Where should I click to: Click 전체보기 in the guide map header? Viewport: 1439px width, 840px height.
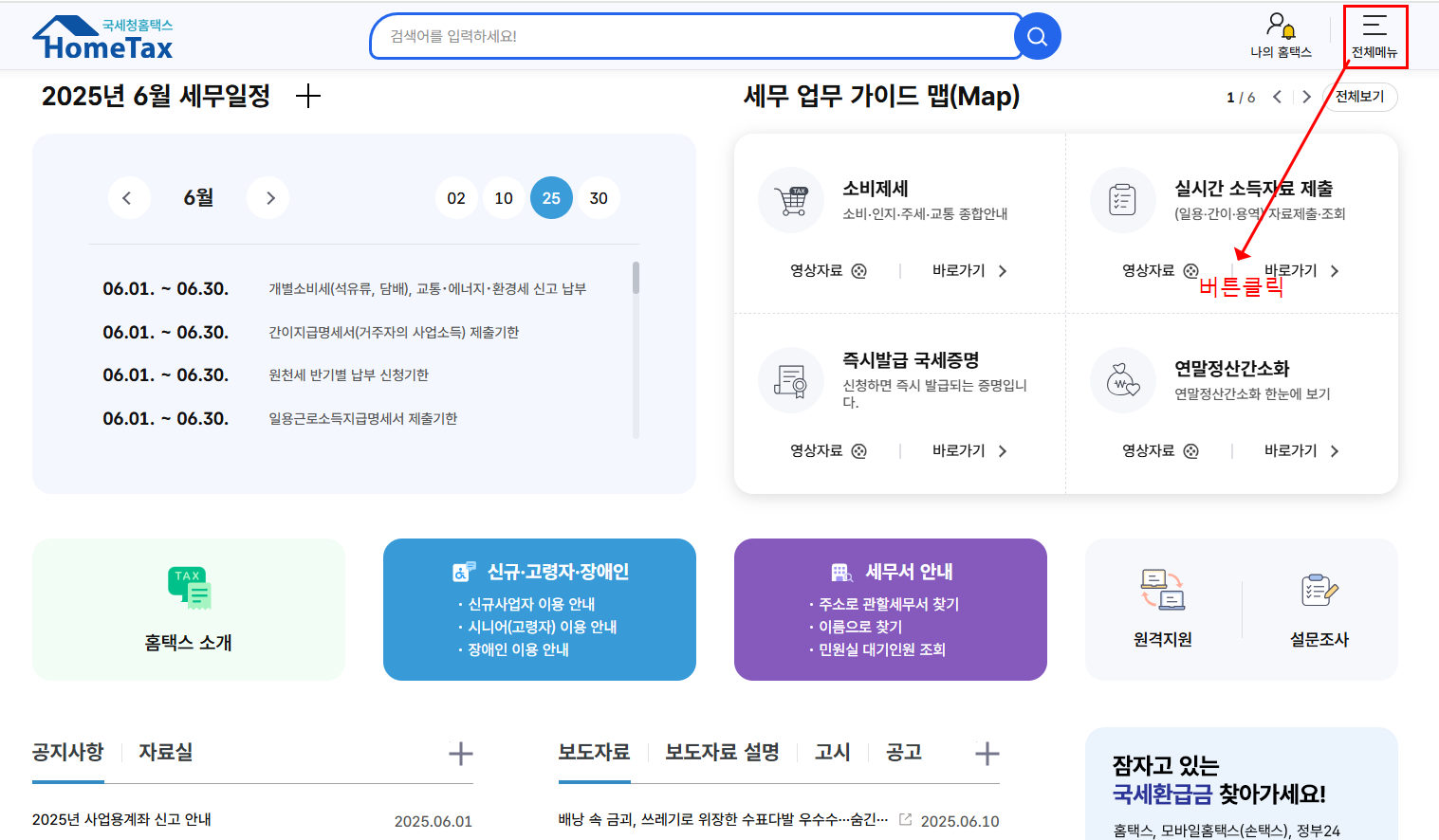click(1360, 97)
